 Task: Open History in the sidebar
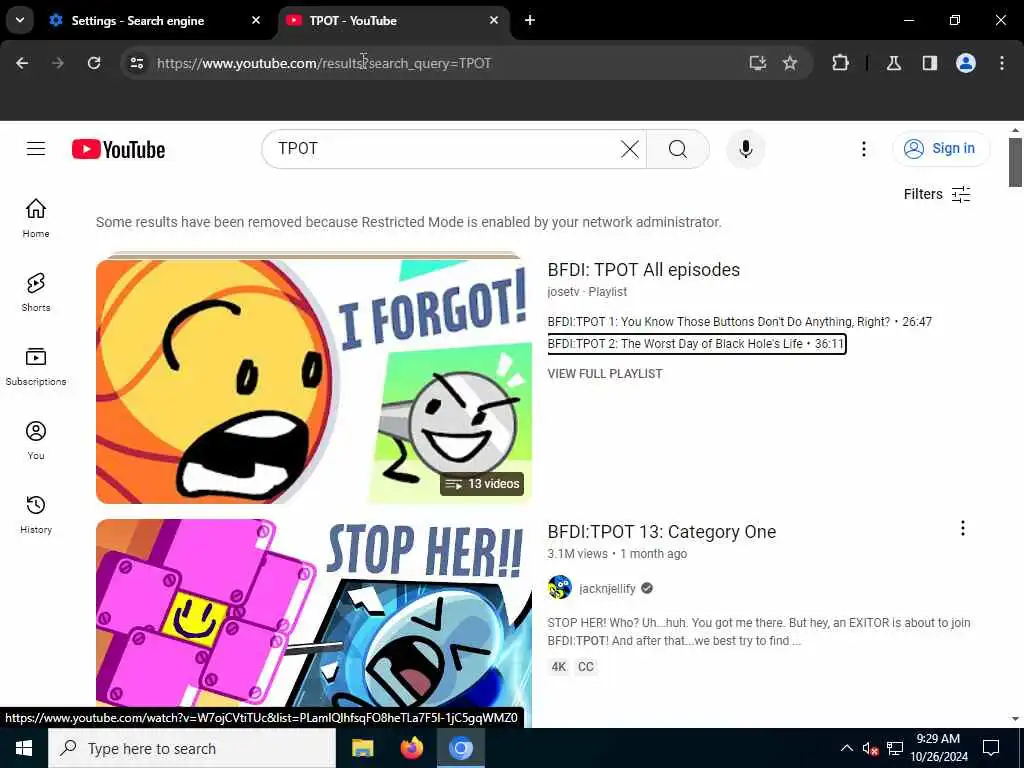(x=36, y=515)
